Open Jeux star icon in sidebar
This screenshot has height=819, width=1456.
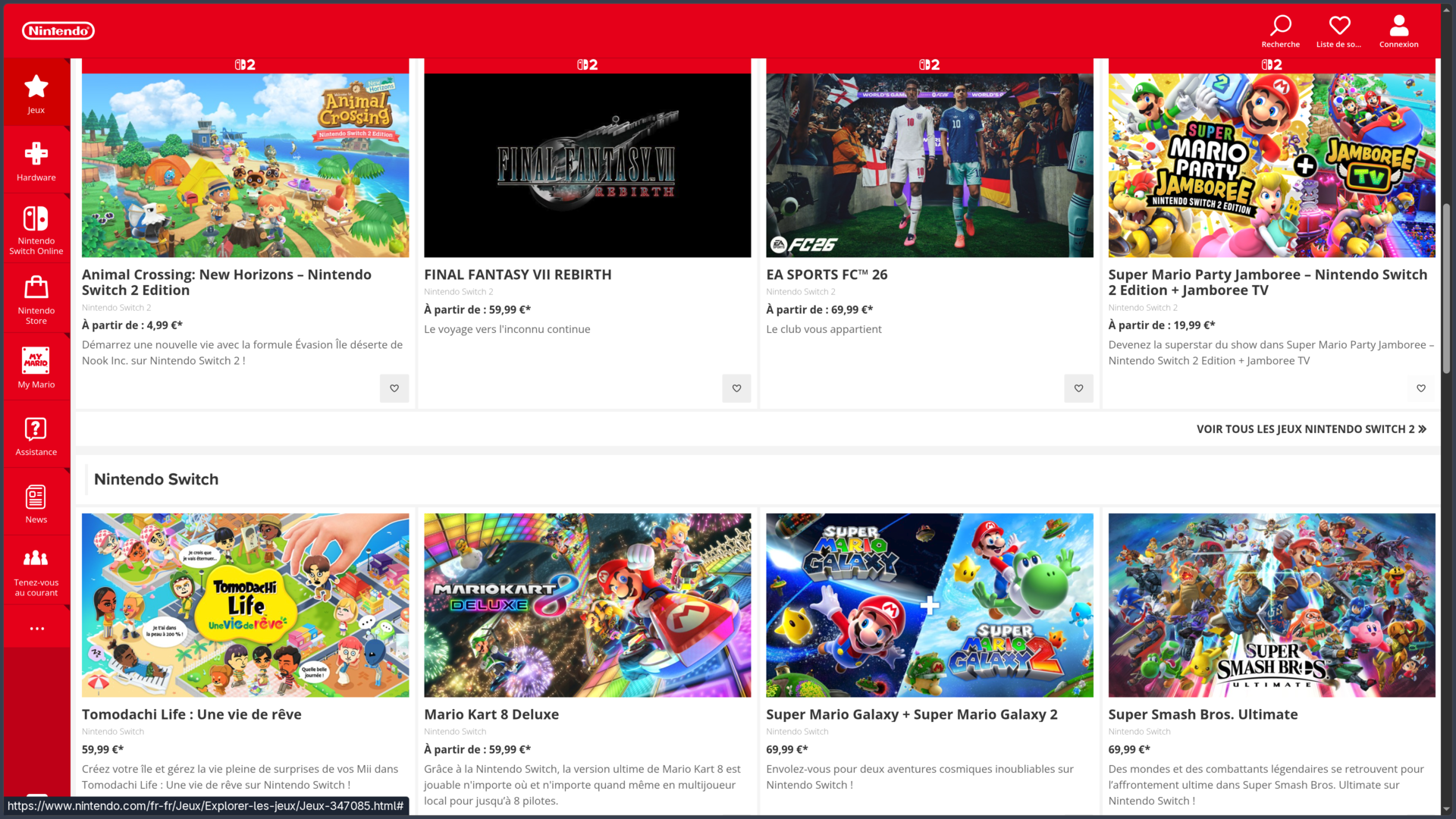point(36,93)
